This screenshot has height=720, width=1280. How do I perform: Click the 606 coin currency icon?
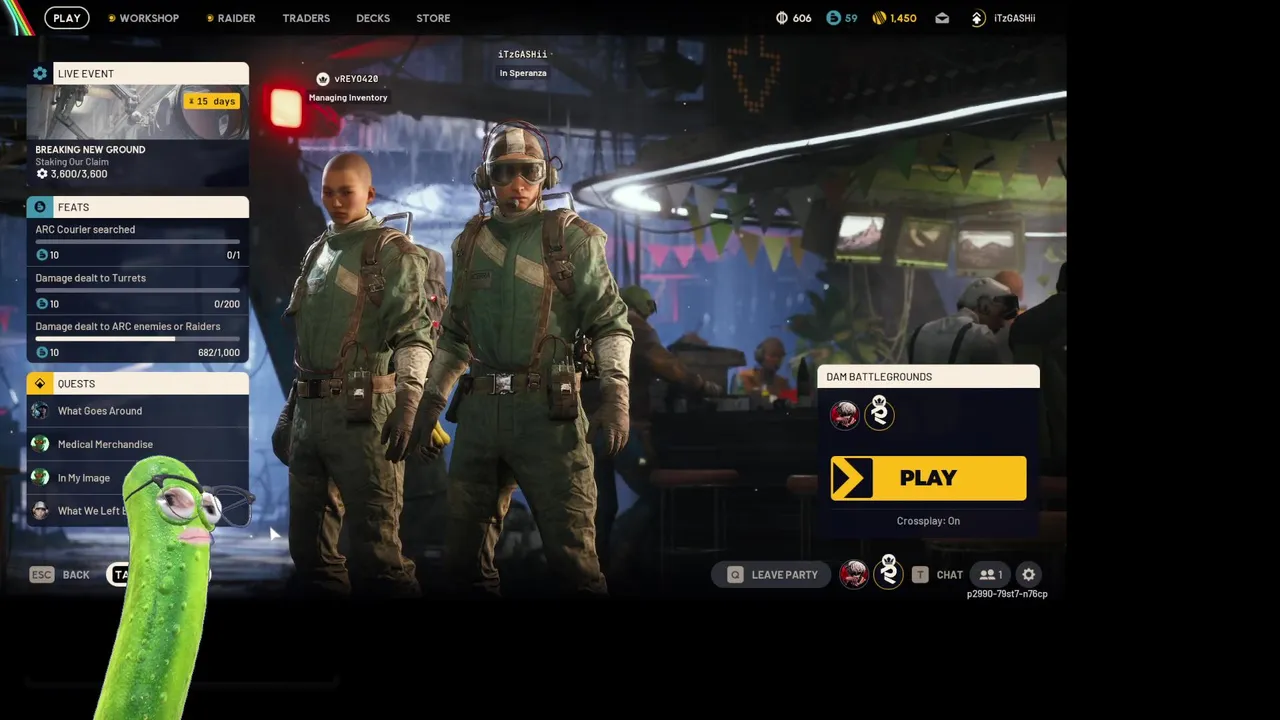(x=782, y=18)
